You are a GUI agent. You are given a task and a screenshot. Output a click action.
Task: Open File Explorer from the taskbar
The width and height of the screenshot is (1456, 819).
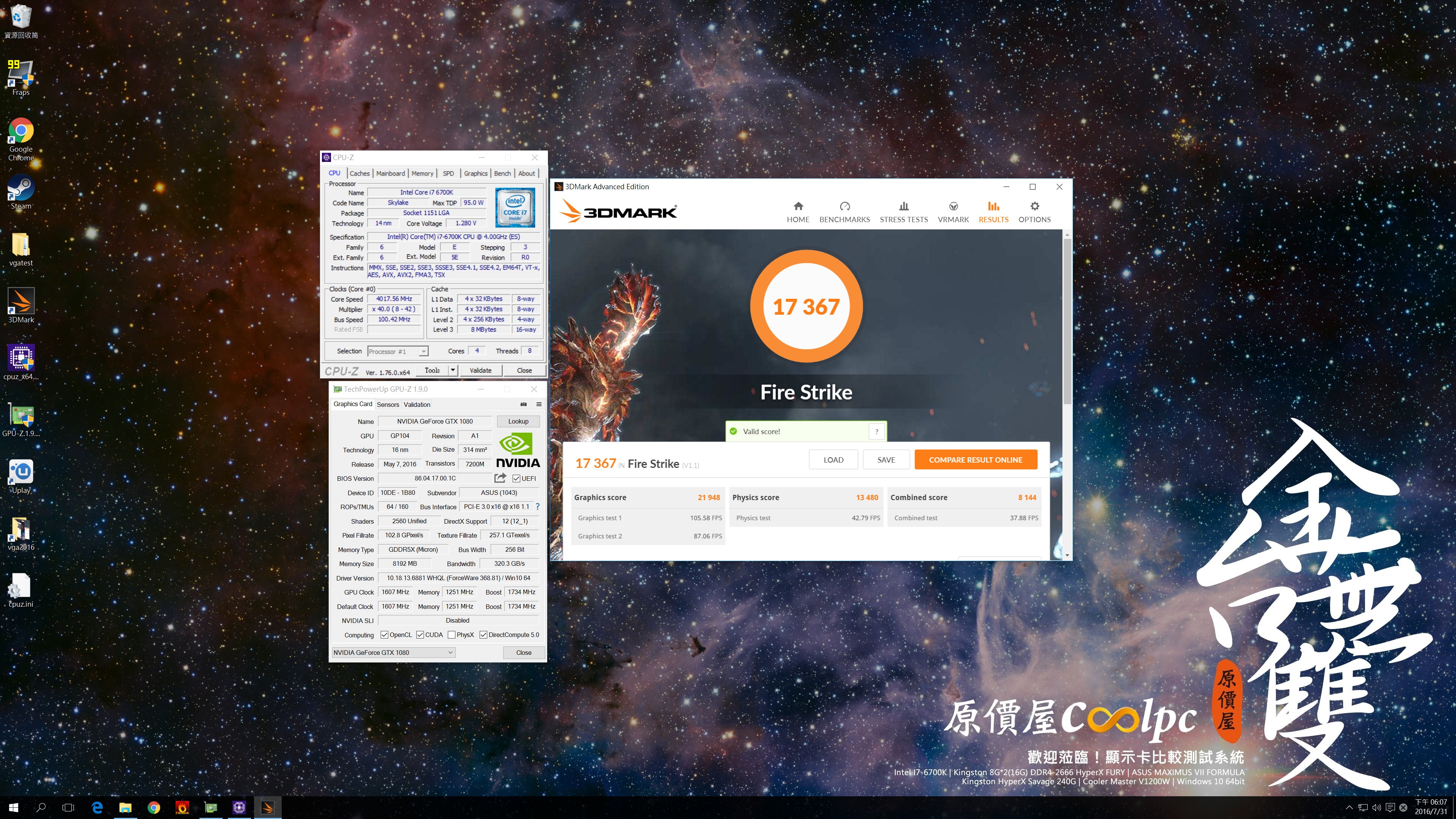coord(125,808)
